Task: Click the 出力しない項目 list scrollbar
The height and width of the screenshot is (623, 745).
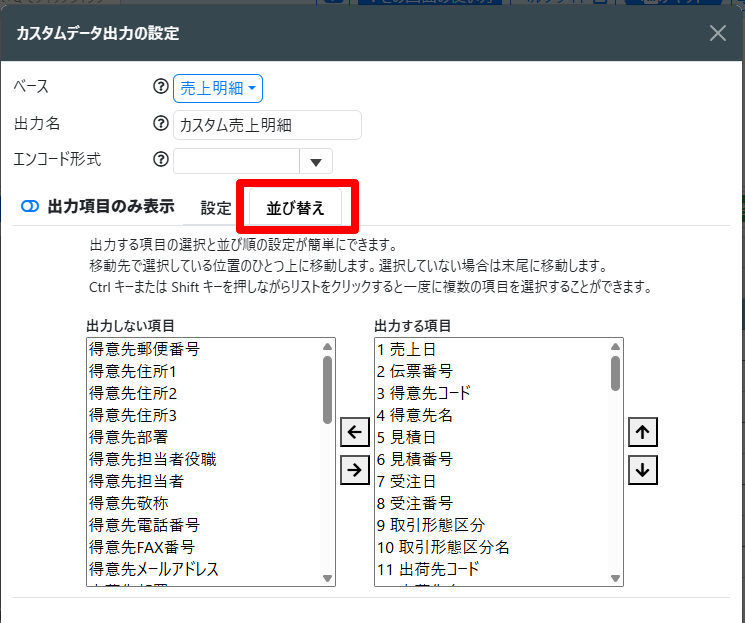Action: coord(327,388)
